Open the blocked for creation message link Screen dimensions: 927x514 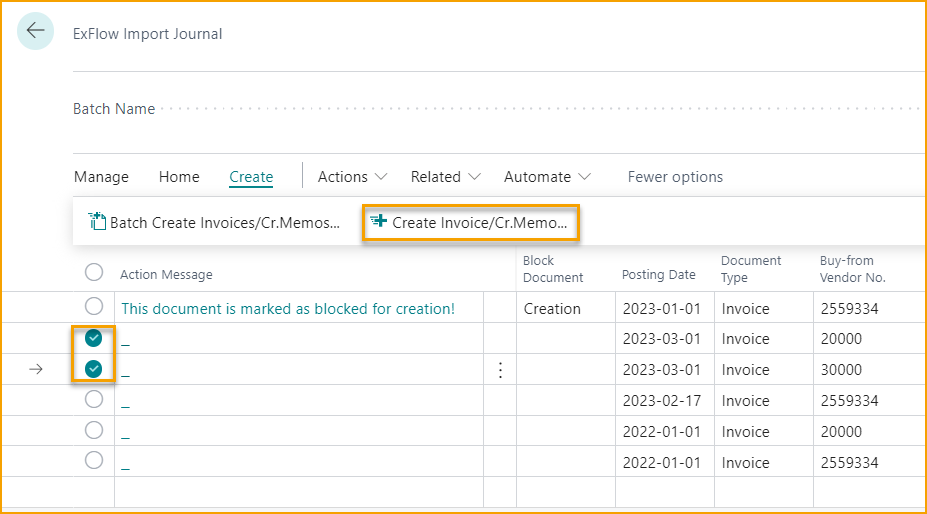(288, 309)
